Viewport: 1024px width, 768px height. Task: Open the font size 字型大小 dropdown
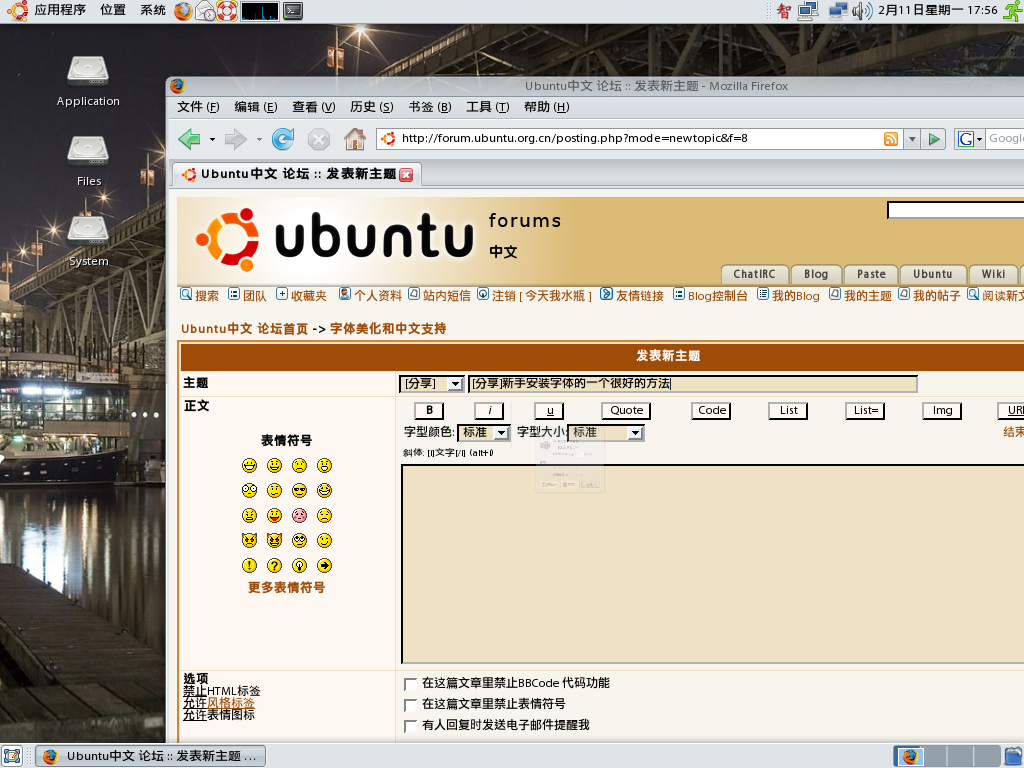point(606,432)
